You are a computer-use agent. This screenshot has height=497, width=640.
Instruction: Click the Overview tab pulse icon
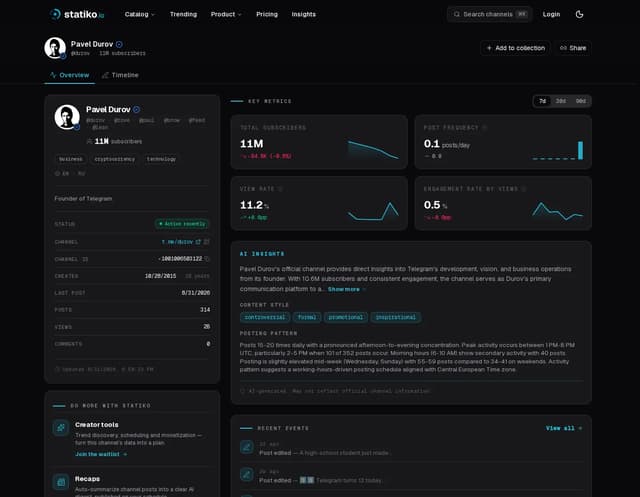tap(53, 75)
